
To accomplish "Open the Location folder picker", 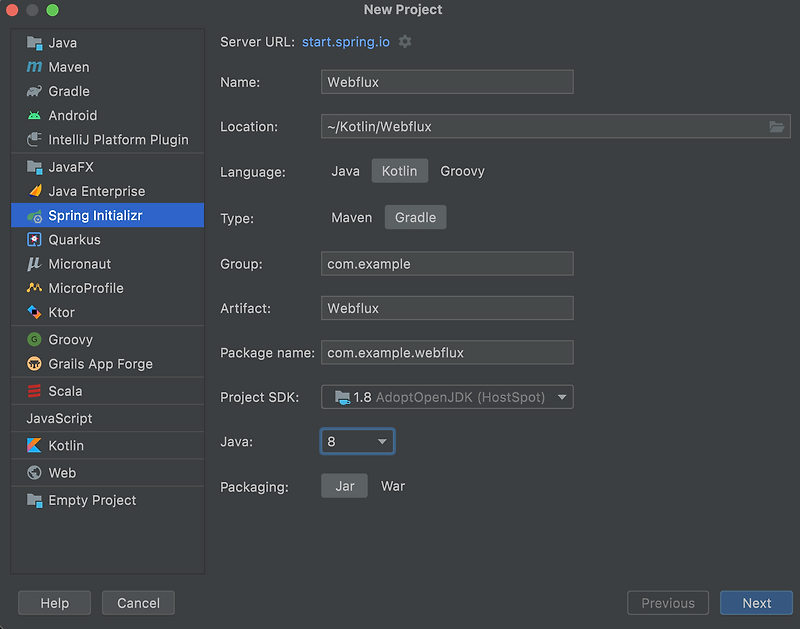I will (x=776, y=126).
